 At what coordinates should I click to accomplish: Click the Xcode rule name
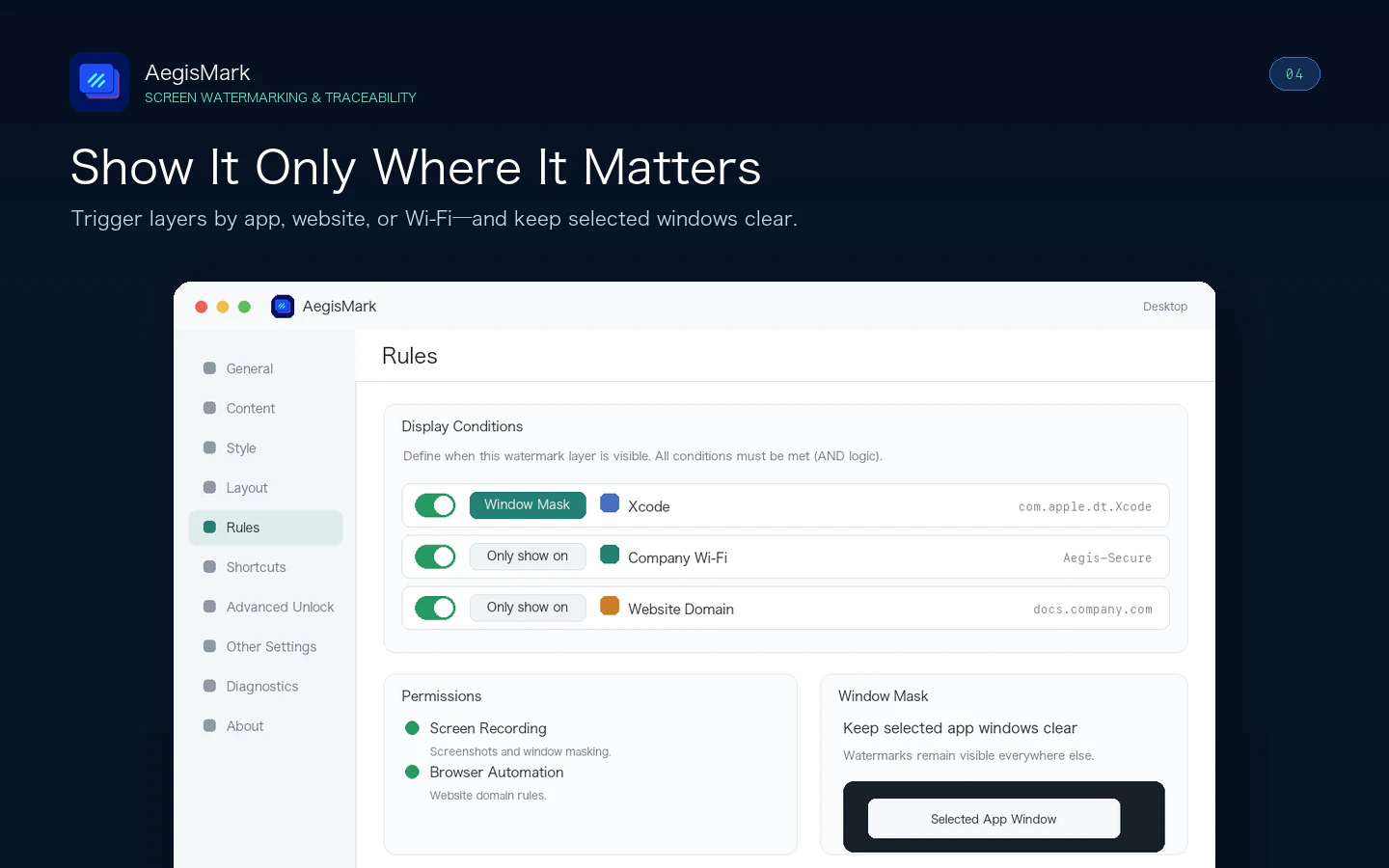[x=649, y=506]
